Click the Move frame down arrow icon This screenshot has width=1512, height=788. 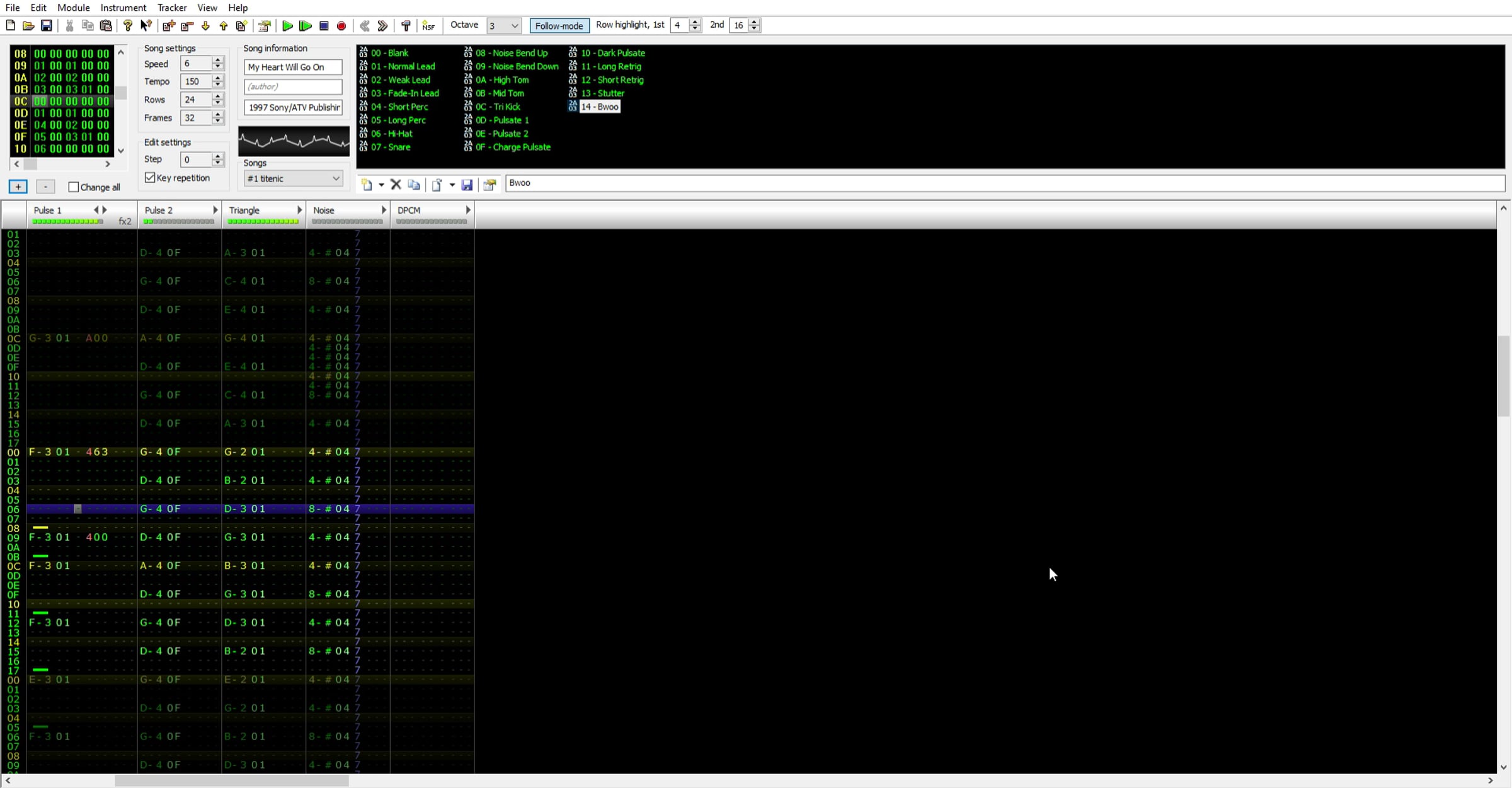click(x=205, y=26)
